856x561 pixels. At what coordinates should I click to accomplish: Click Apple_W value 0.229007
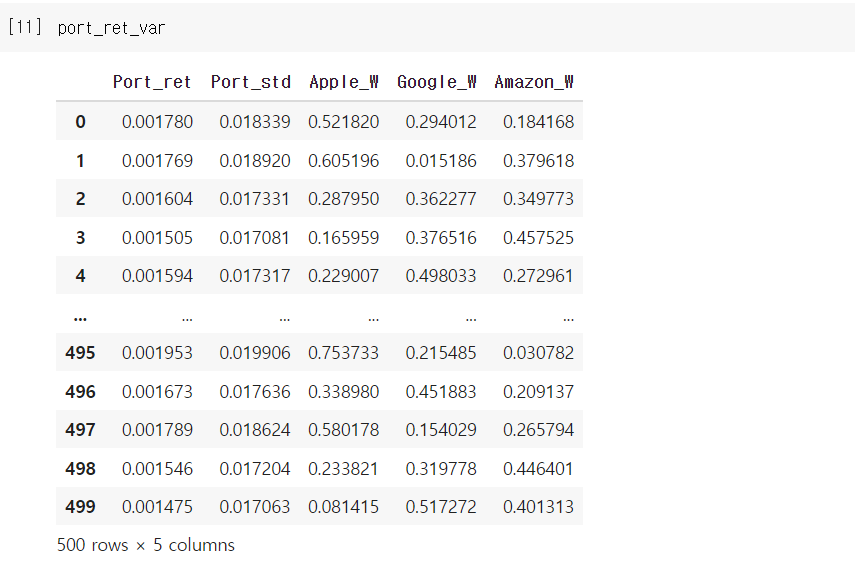pyautogui.click(x=343, y=276)
